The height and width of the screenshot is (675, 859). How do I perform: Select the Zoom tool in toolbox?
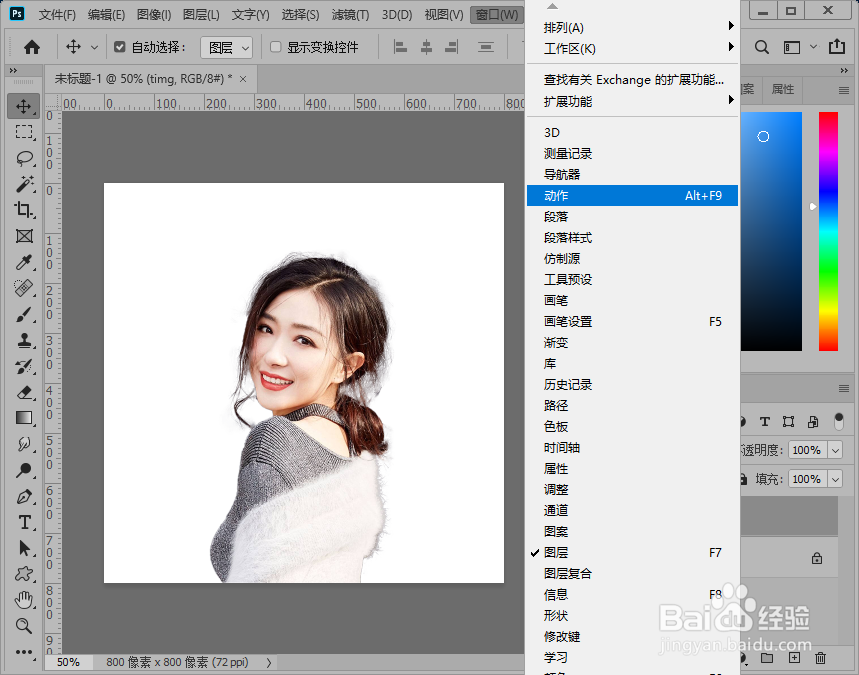point(24,626)
